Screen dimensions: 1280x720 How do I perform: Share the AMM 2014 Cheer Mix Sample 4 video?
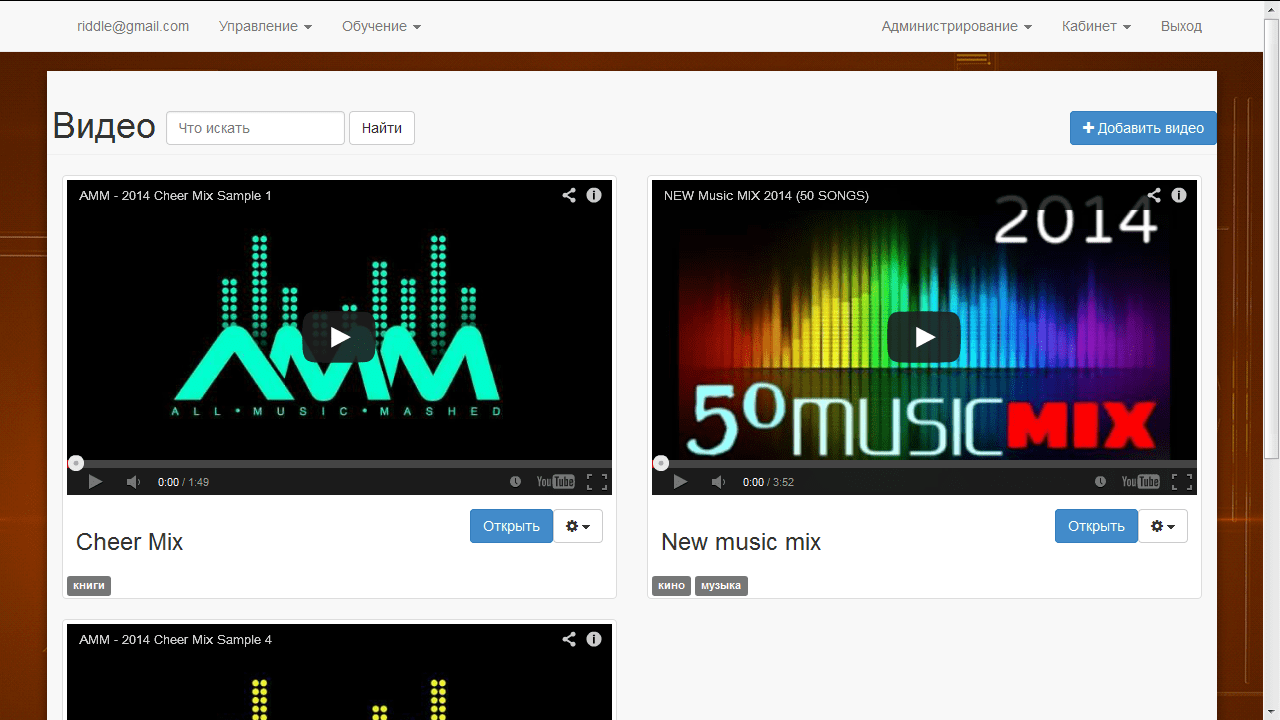pos(569,639)
